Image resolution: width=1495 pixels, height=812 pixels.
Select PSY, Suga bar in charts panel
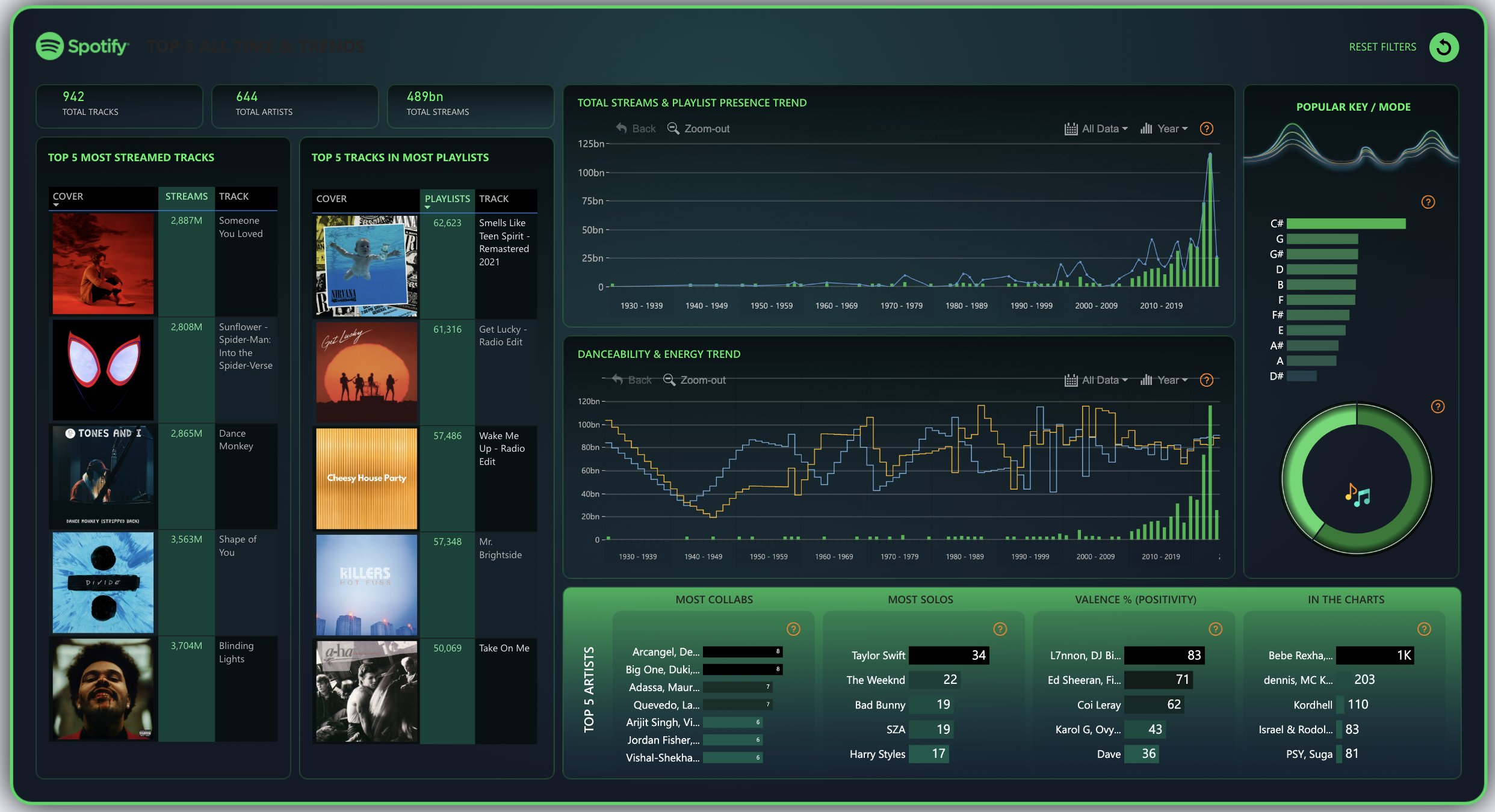coord(1339,754)
